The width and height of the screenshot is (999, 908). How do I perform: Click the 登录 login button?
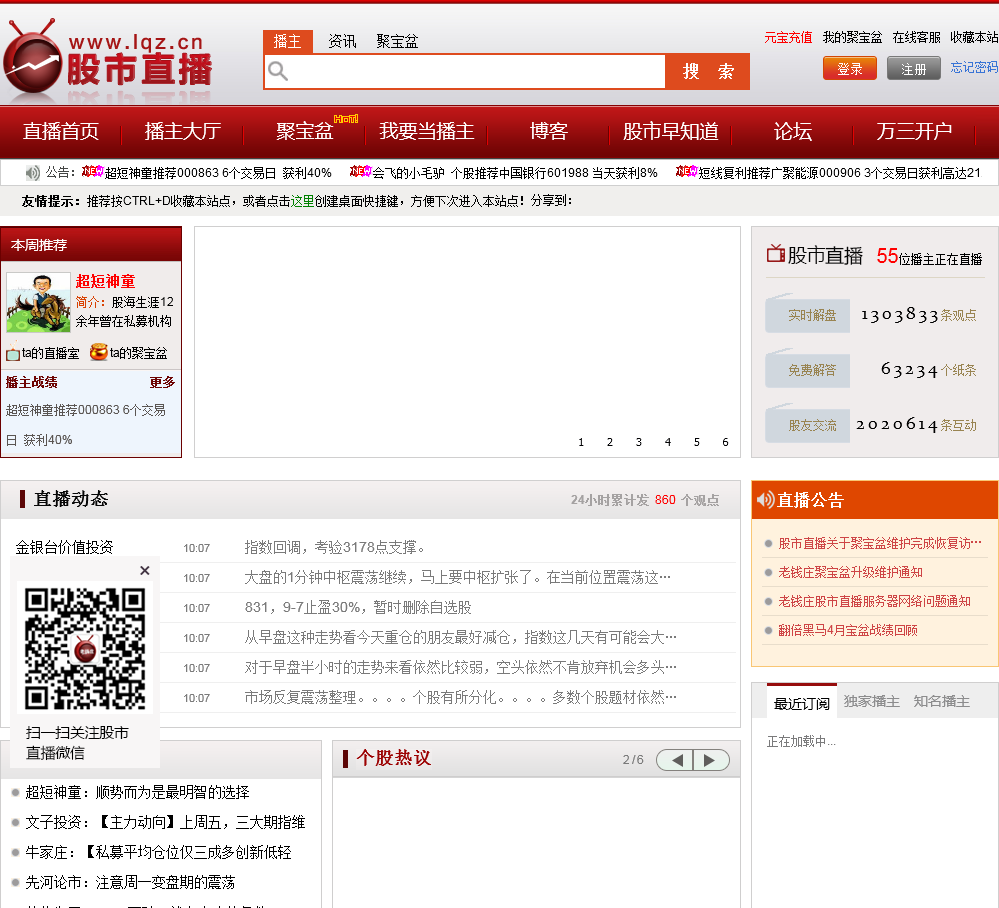[x=849, y=69]
